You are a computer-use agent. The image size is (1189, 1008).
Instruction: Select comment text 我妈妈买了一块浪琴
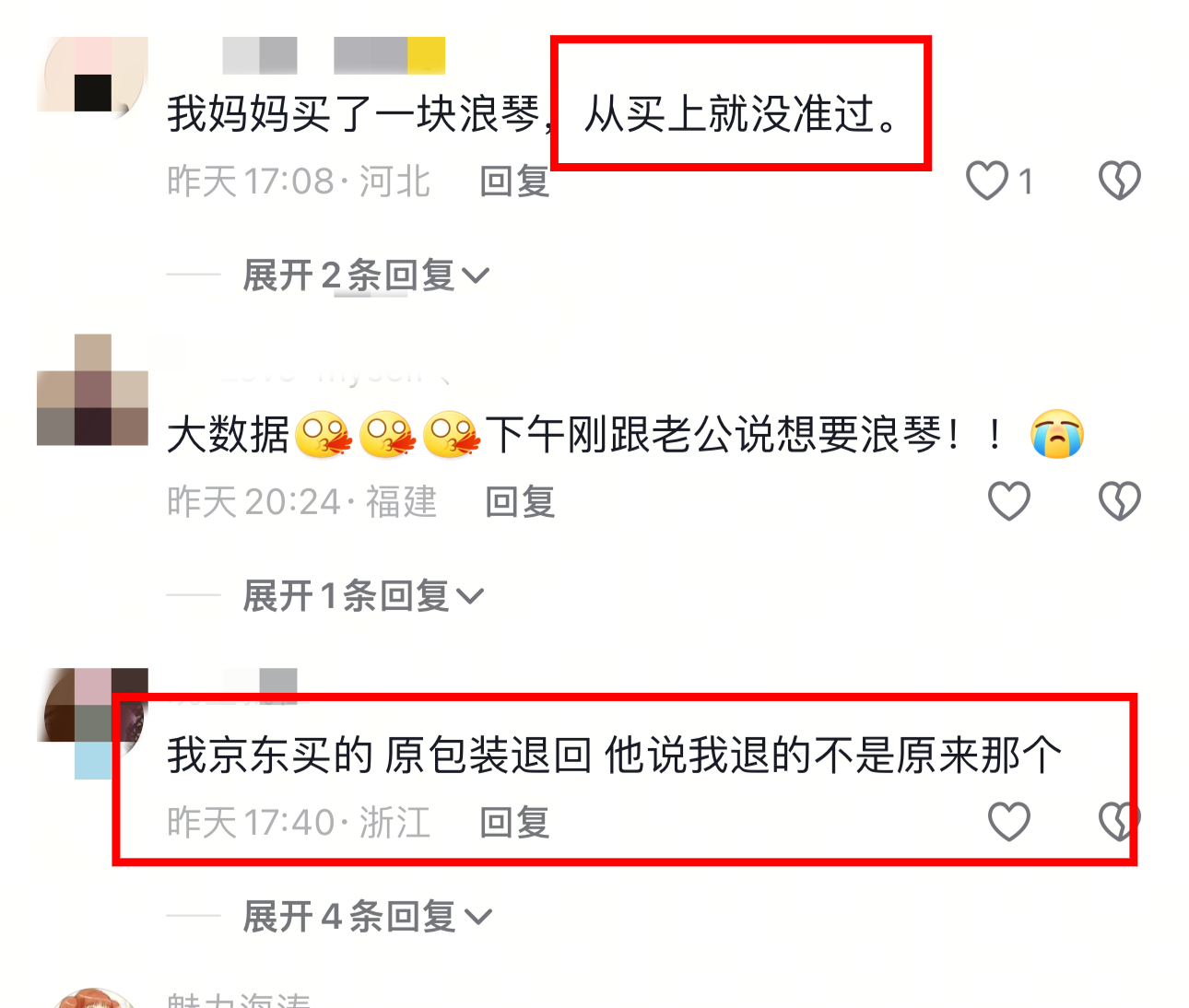pyautogui.click(x=353, y=115)
